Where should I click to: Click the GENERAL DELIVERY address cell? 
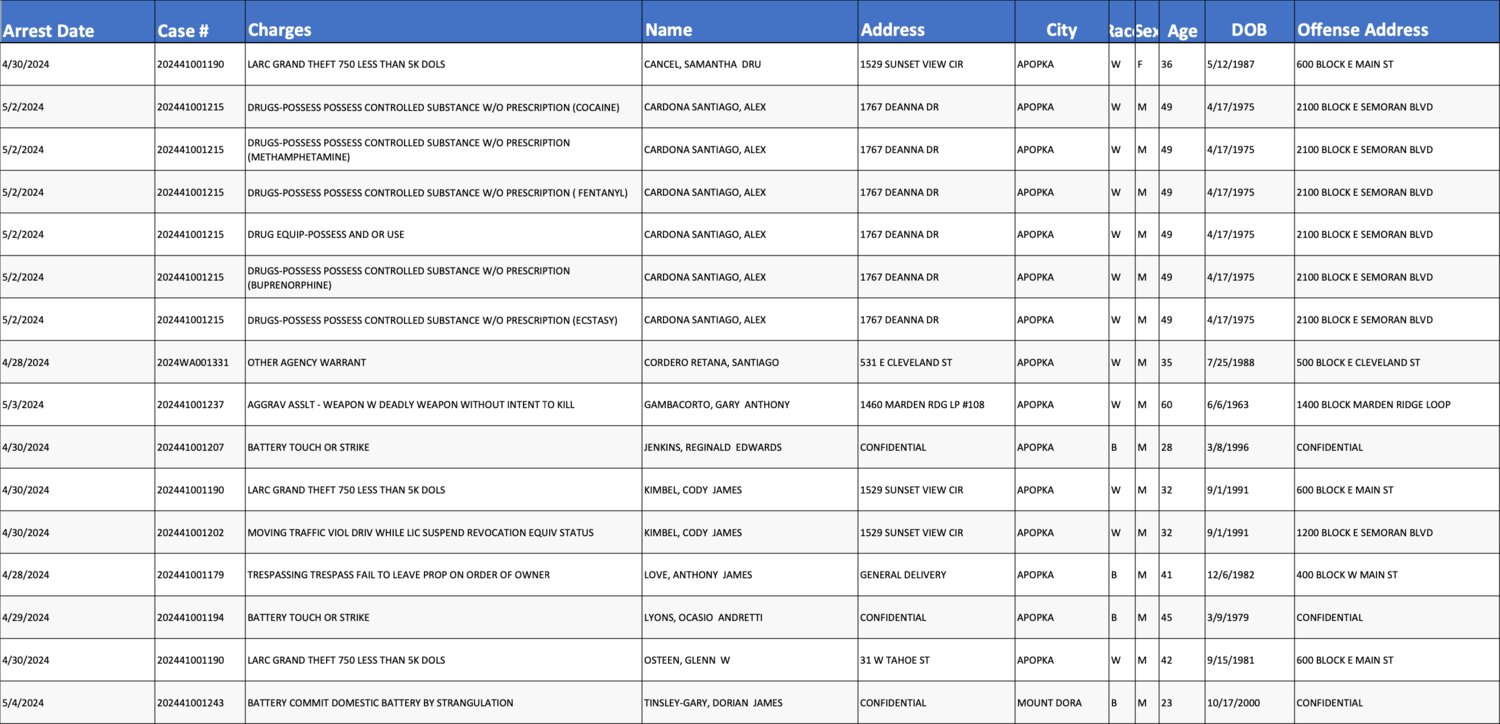(x=936, y=575)
